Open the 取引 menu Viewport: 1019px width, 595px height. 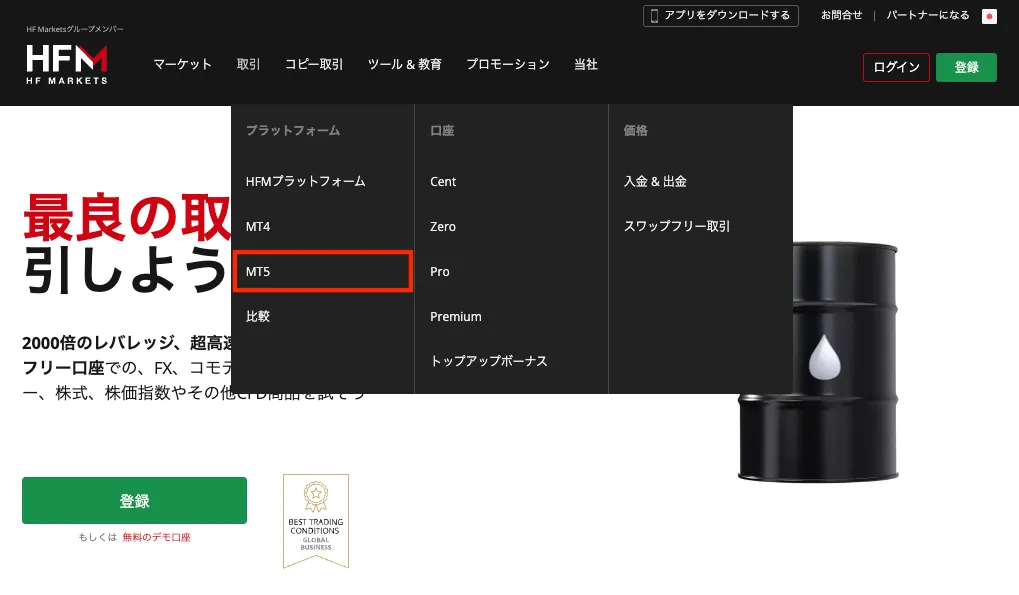click(248, 64)
